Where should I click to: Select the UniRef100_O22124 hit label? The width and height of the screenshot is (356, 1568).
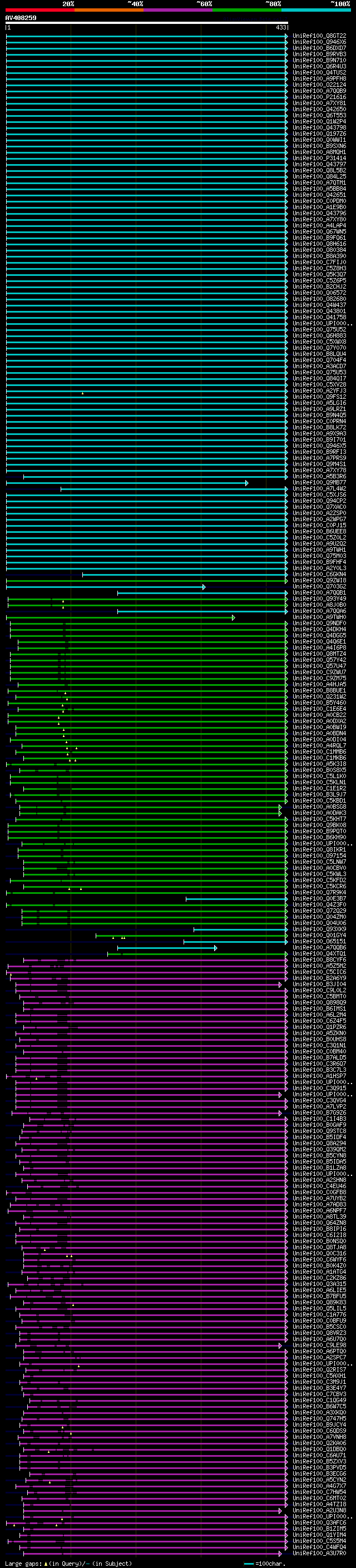319,85
